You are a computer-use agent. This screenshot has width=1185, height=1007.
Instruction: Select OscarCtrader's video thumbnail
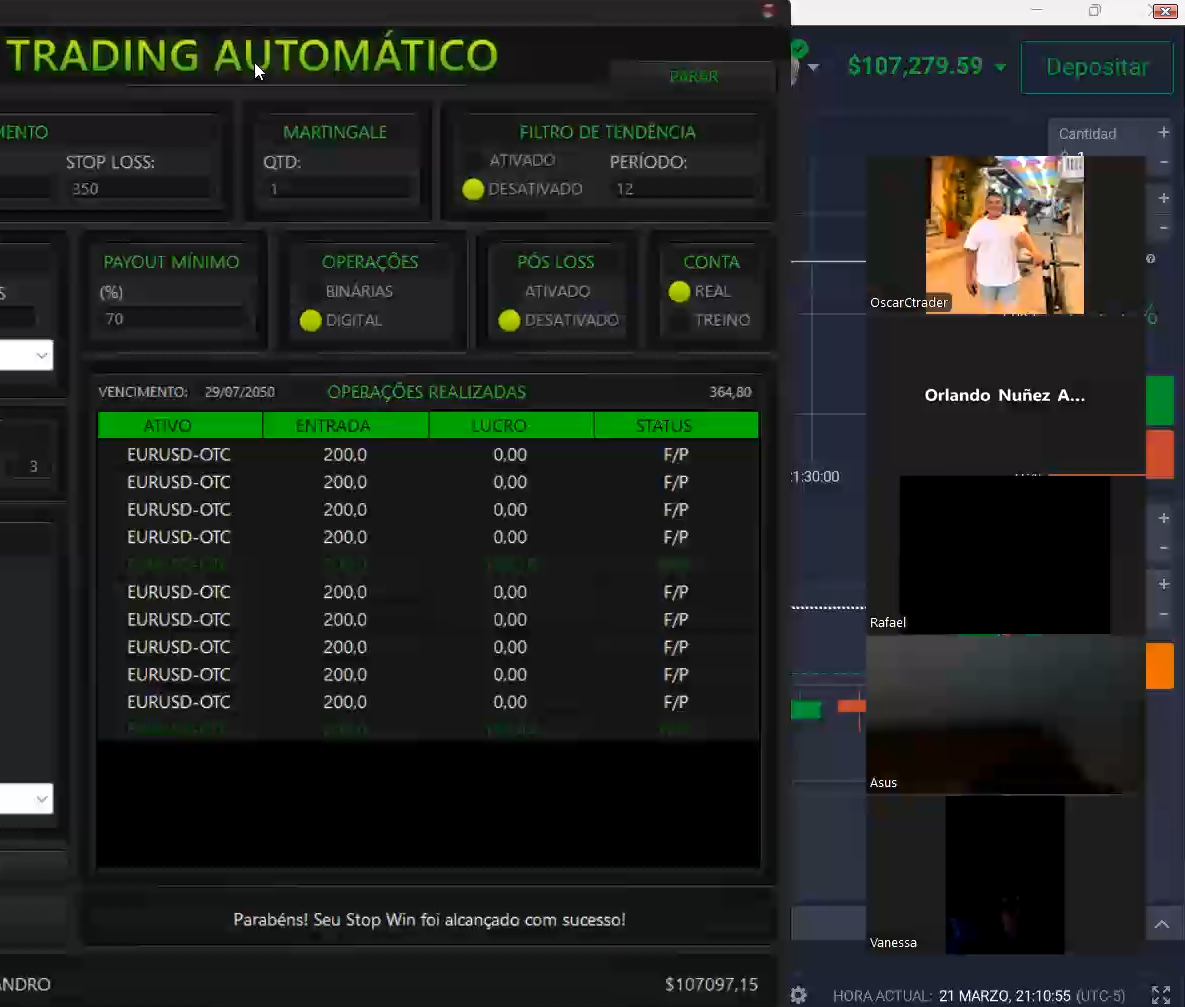point(1004,235)
